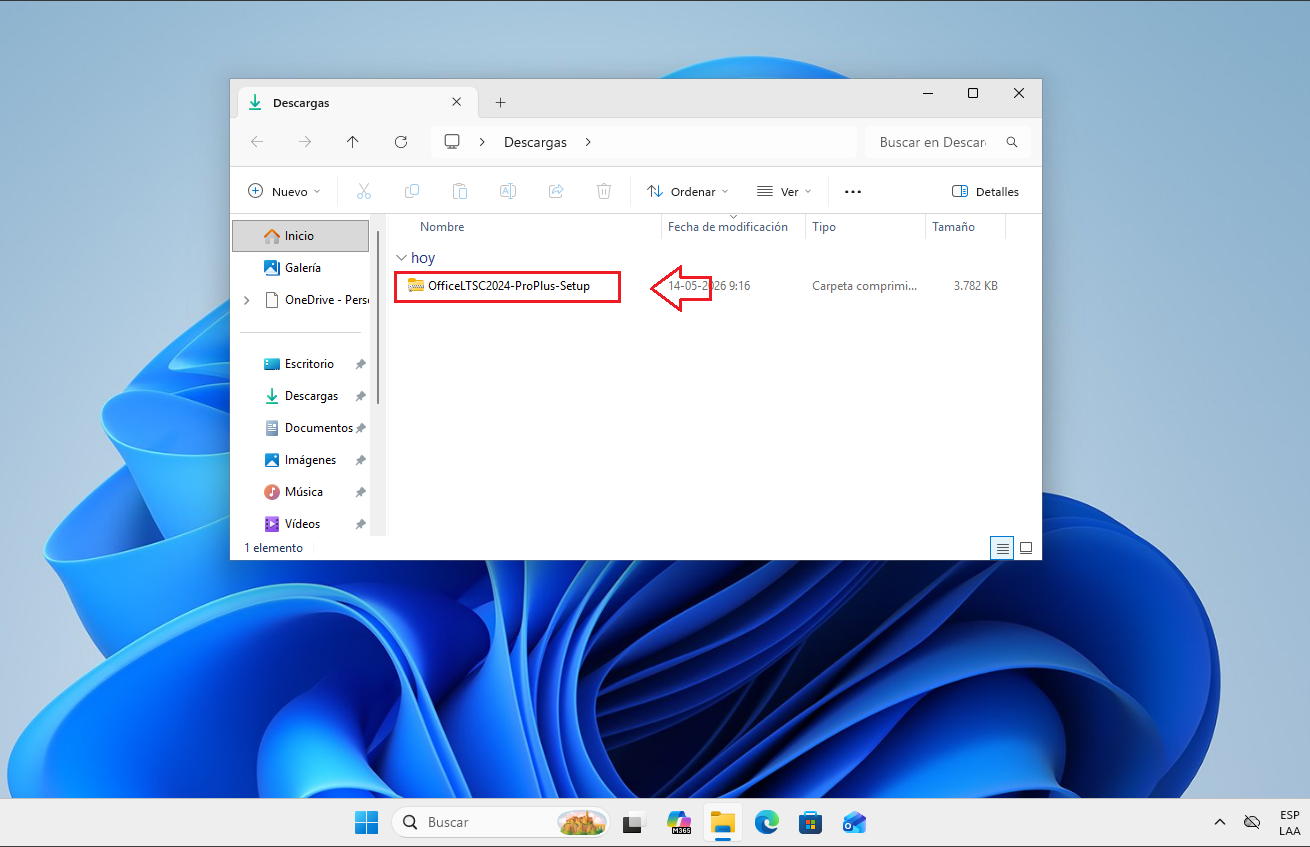Add a new File Explorer tab
The image size is (1310, 847).
501,102
